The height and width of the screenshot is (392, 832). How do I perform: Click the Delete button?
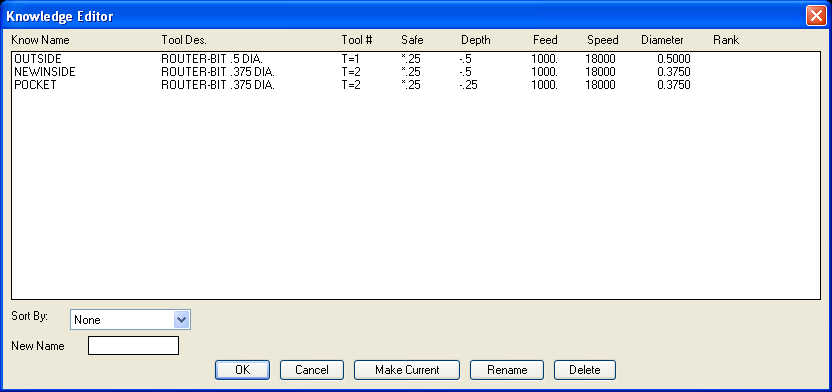(x=585, y=370)
